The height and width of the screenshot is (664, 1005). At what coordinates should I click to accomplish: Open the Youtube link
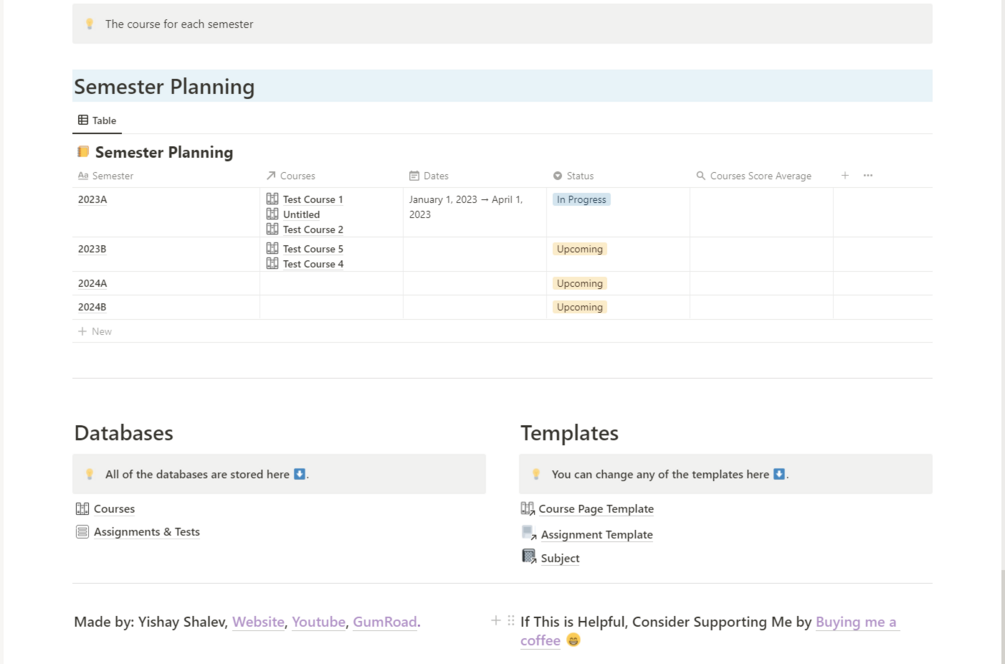click(x=319, y=622)
